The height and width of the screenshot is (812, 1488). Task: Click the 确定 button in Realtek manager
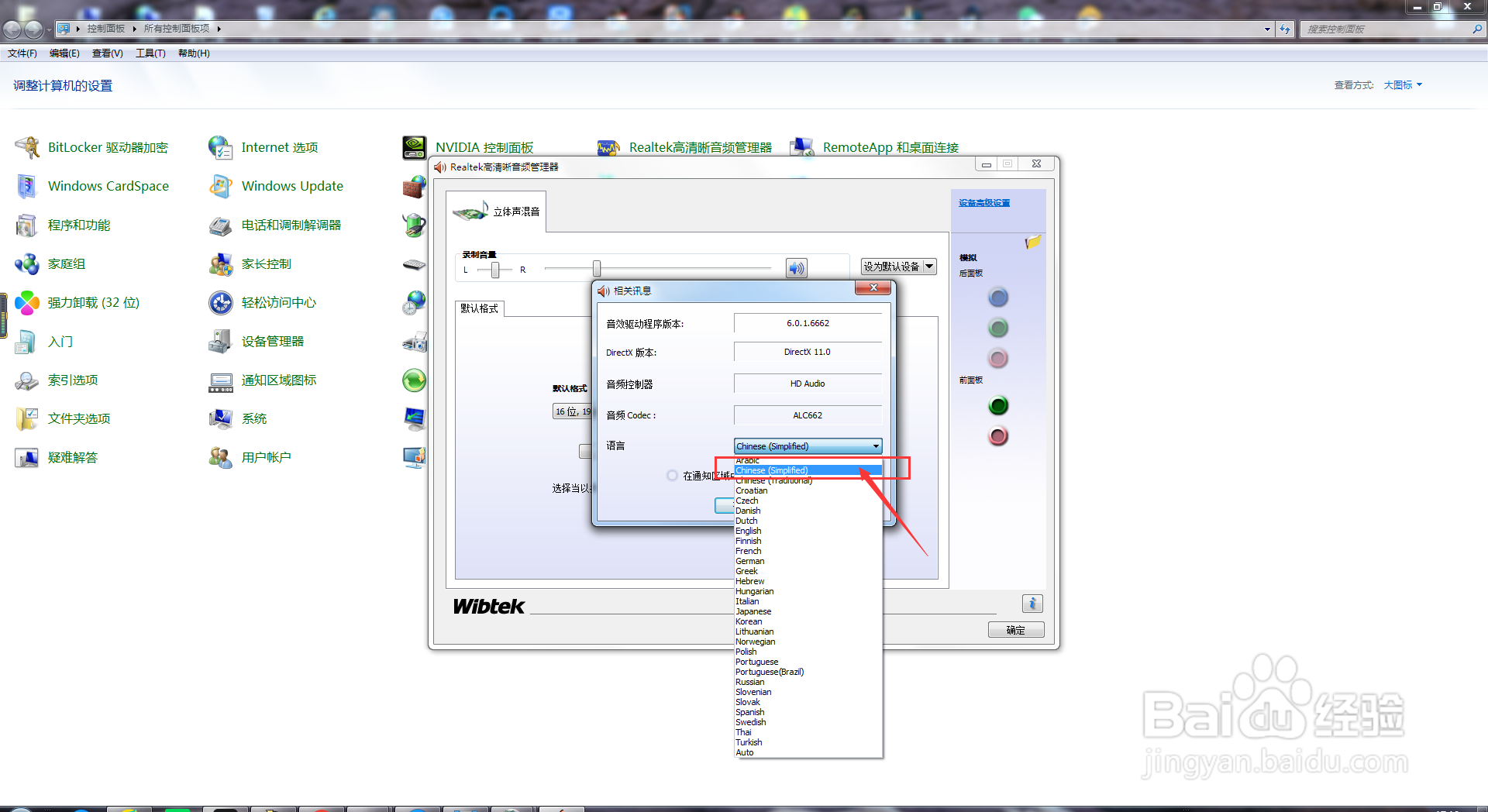point(1016,630)
